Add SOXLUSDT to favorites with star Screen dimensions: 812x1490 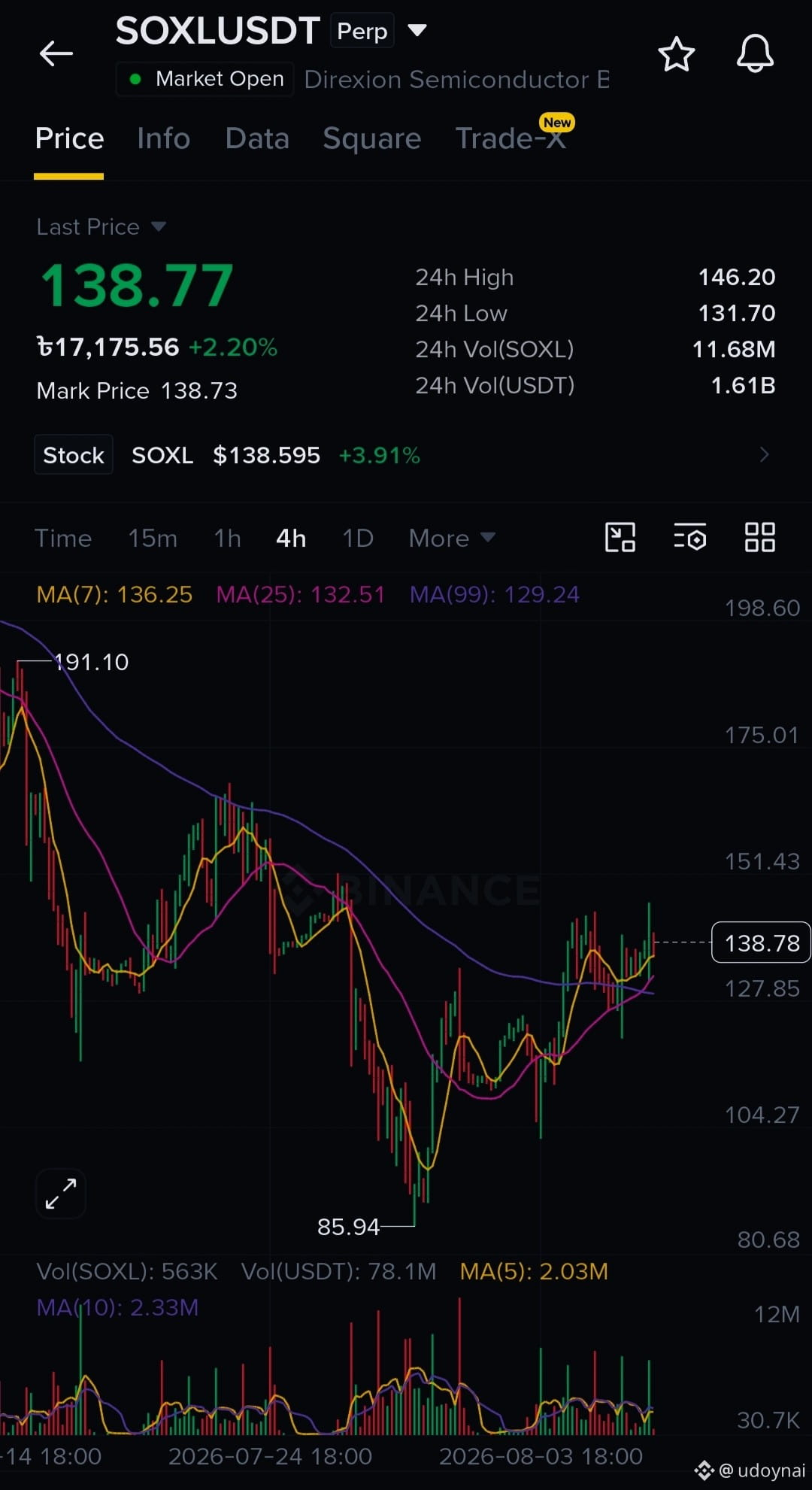pyautogui.click(x=676, y=54)
